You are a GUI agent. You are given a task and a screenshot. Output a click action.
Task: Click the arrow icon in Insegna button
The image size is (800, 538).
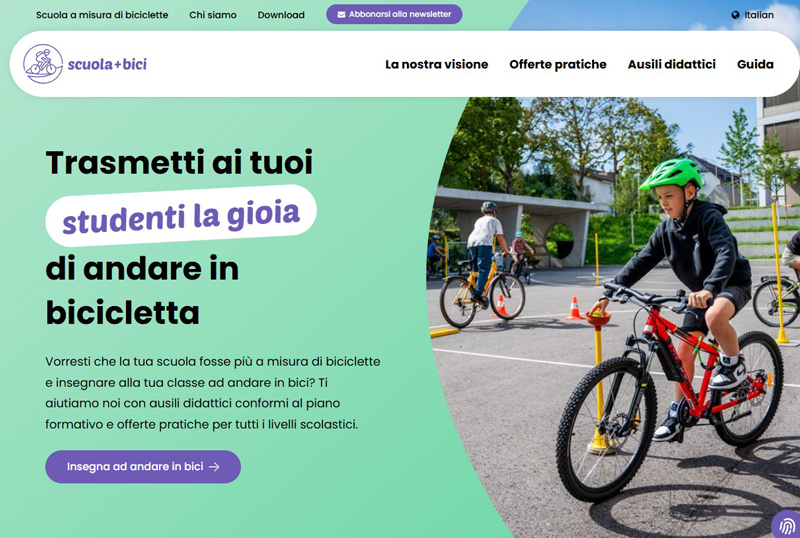pos(214,467)
